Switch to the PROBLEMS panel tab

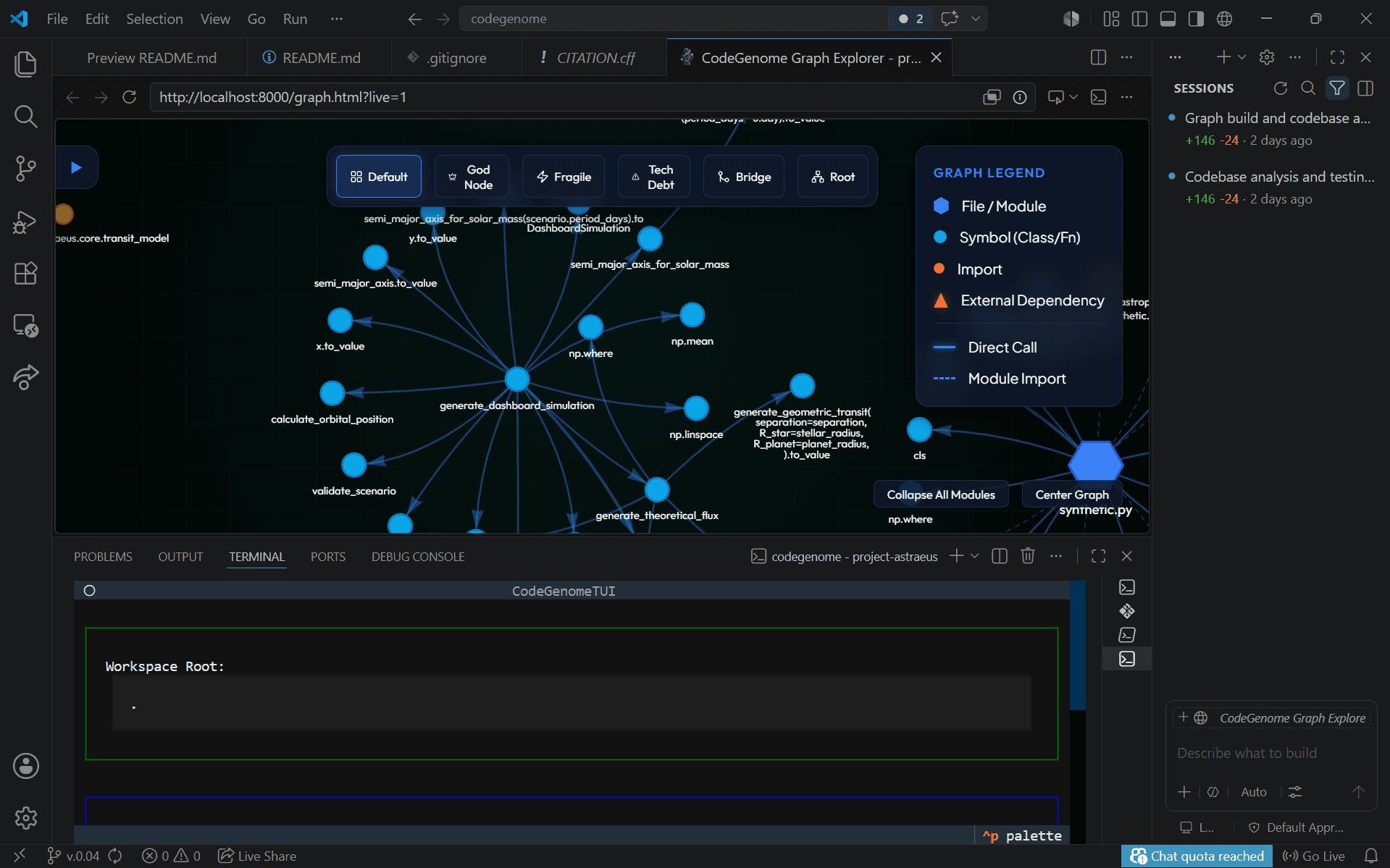(103, 557)
